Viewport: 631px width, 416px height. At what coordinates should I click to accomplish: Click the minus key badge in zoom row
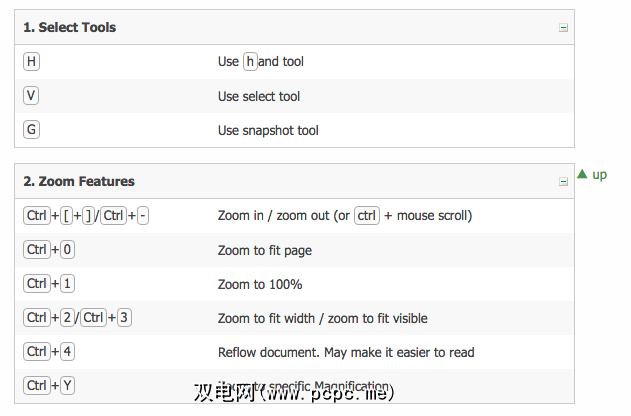point(142,216)
